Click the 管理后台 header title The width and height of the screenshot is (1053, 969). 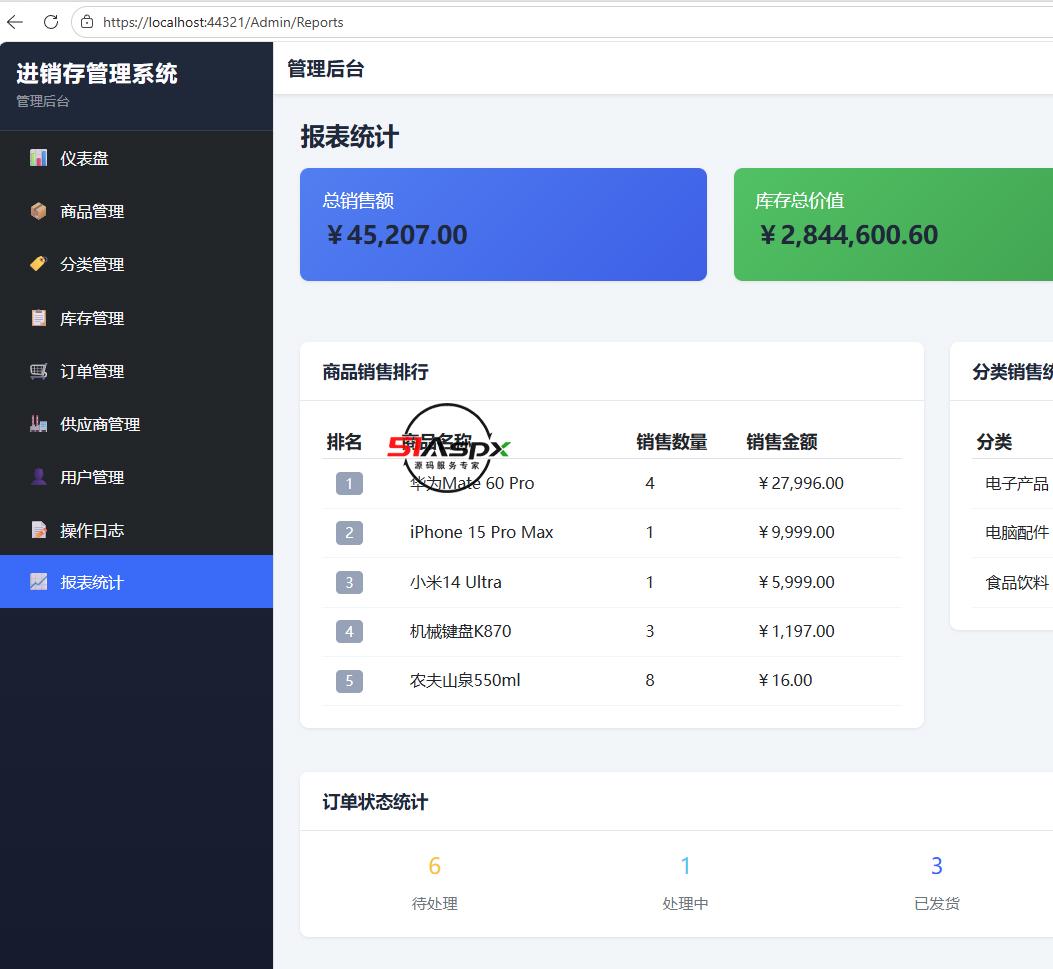pos(326,68)
